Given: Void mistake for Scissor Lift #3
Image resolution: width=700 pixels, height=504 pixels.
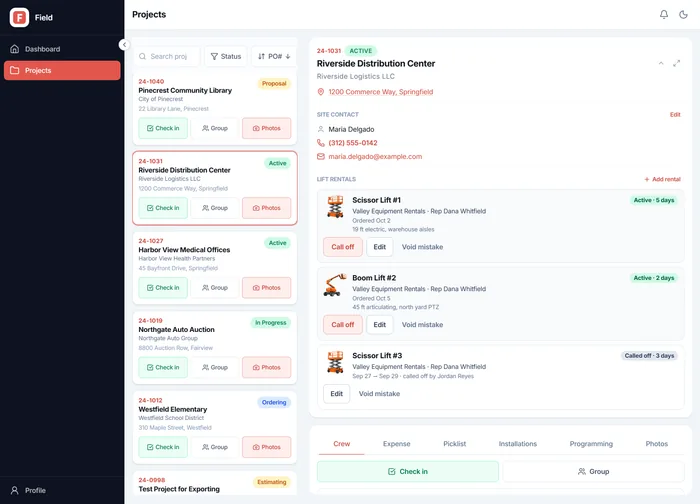Looking at the screenshot, I should click(x=379, y=394).
